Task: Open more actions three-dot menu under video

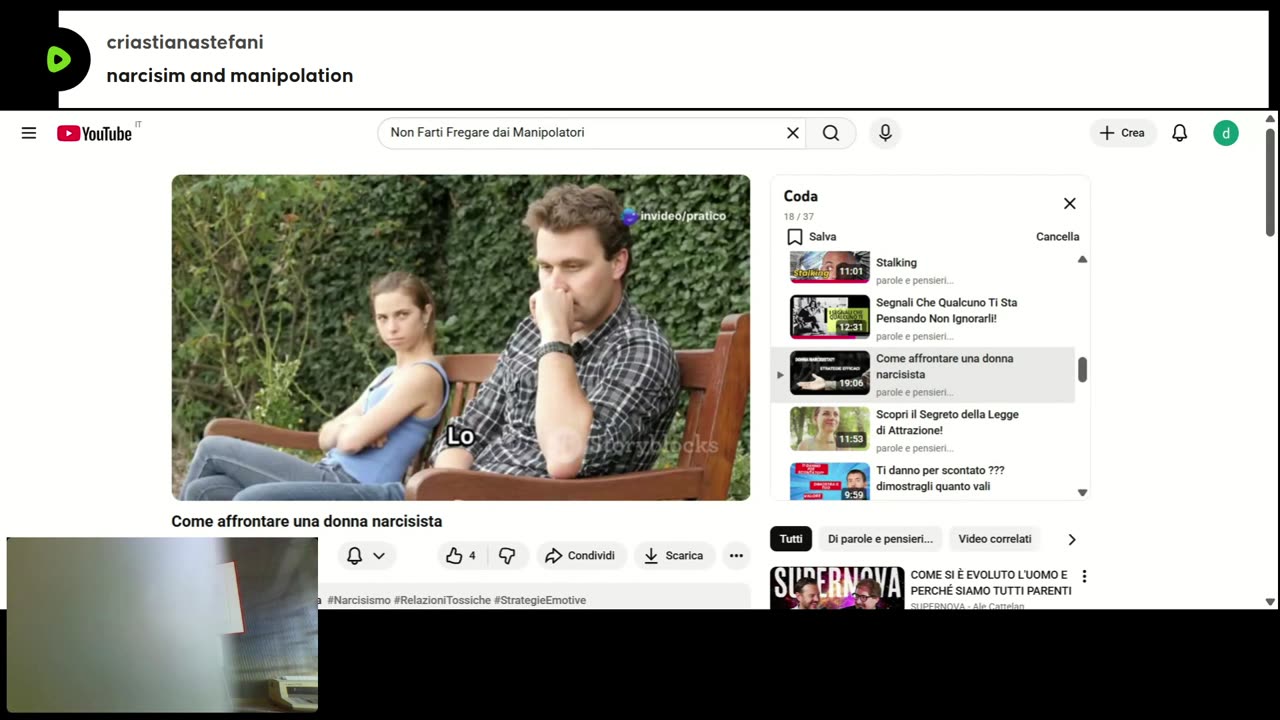Action: pos(736,556)
